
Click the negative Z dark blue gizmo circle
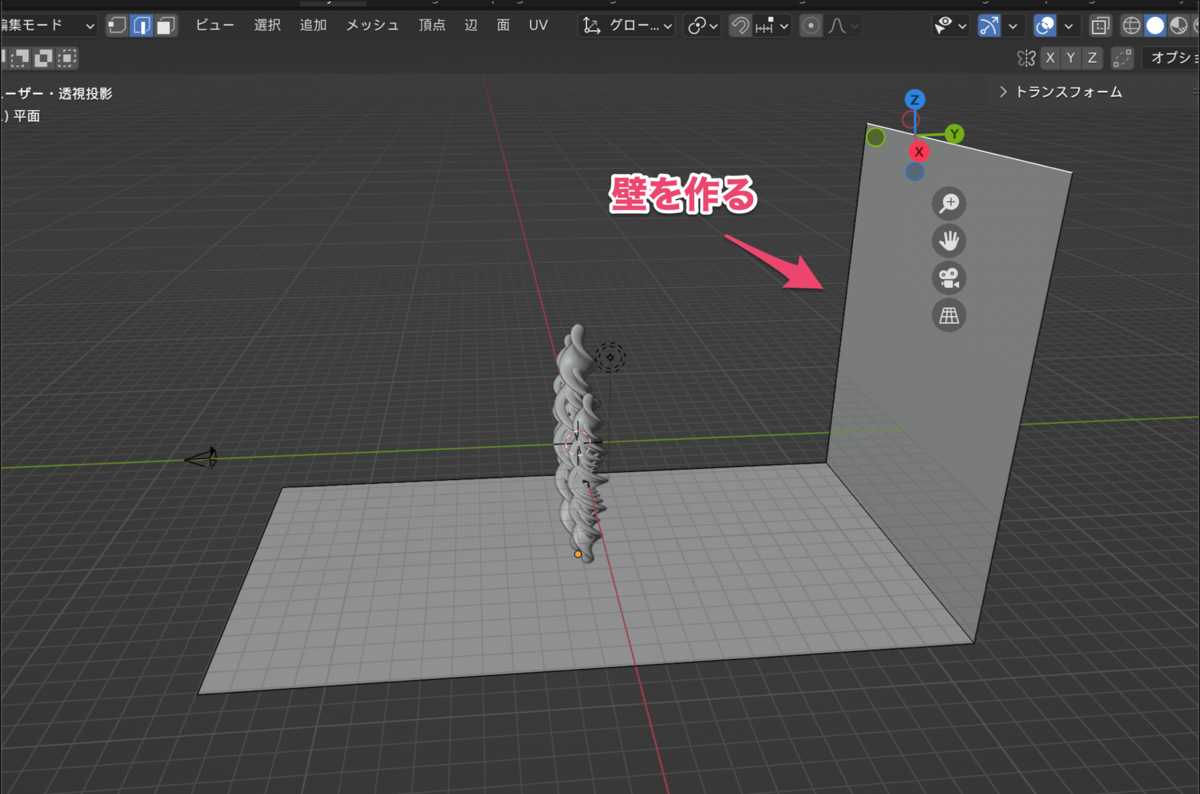tap(915, 172)
